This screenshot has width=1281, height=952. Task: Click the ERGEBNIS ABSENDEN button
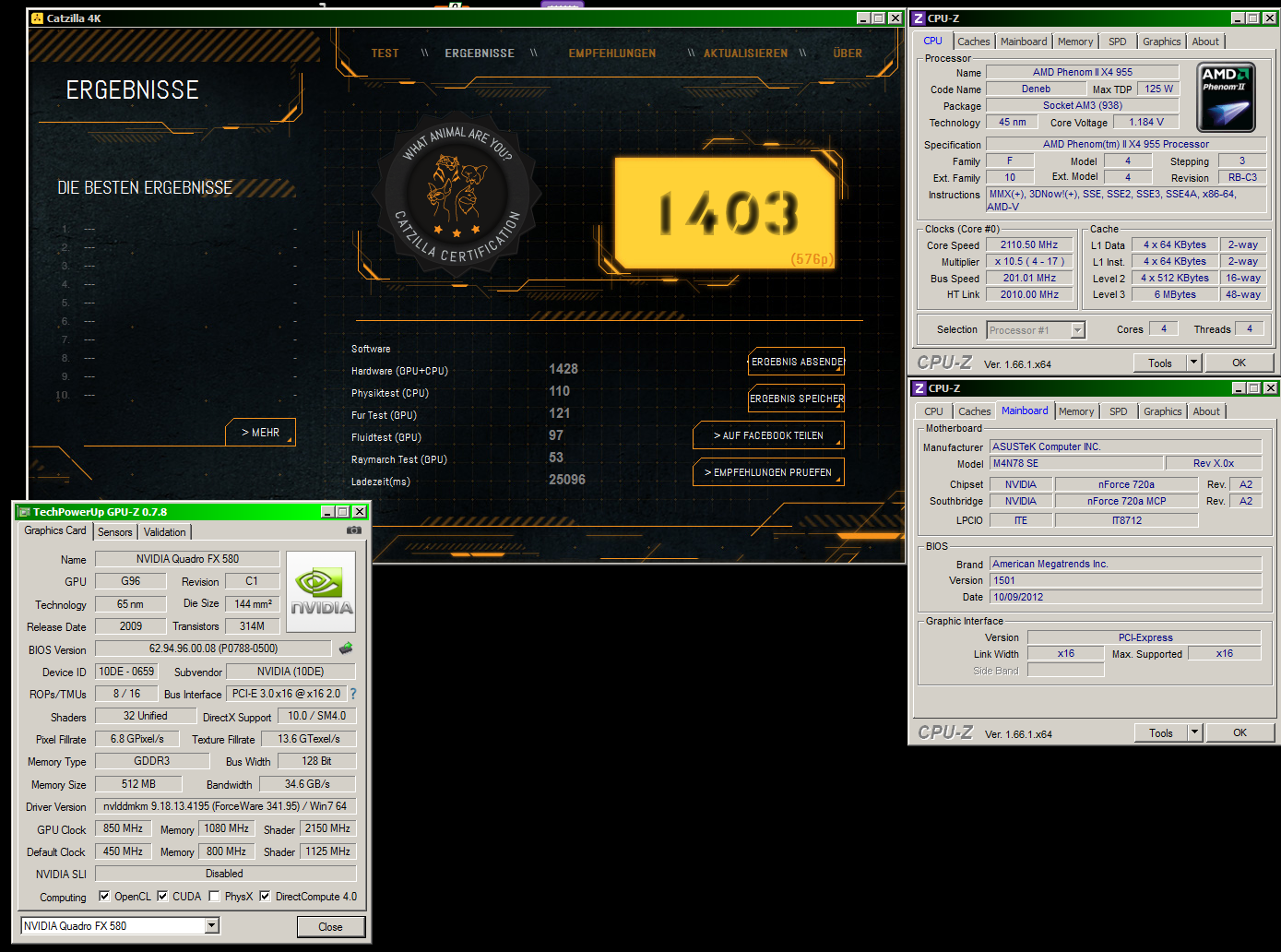796,362
